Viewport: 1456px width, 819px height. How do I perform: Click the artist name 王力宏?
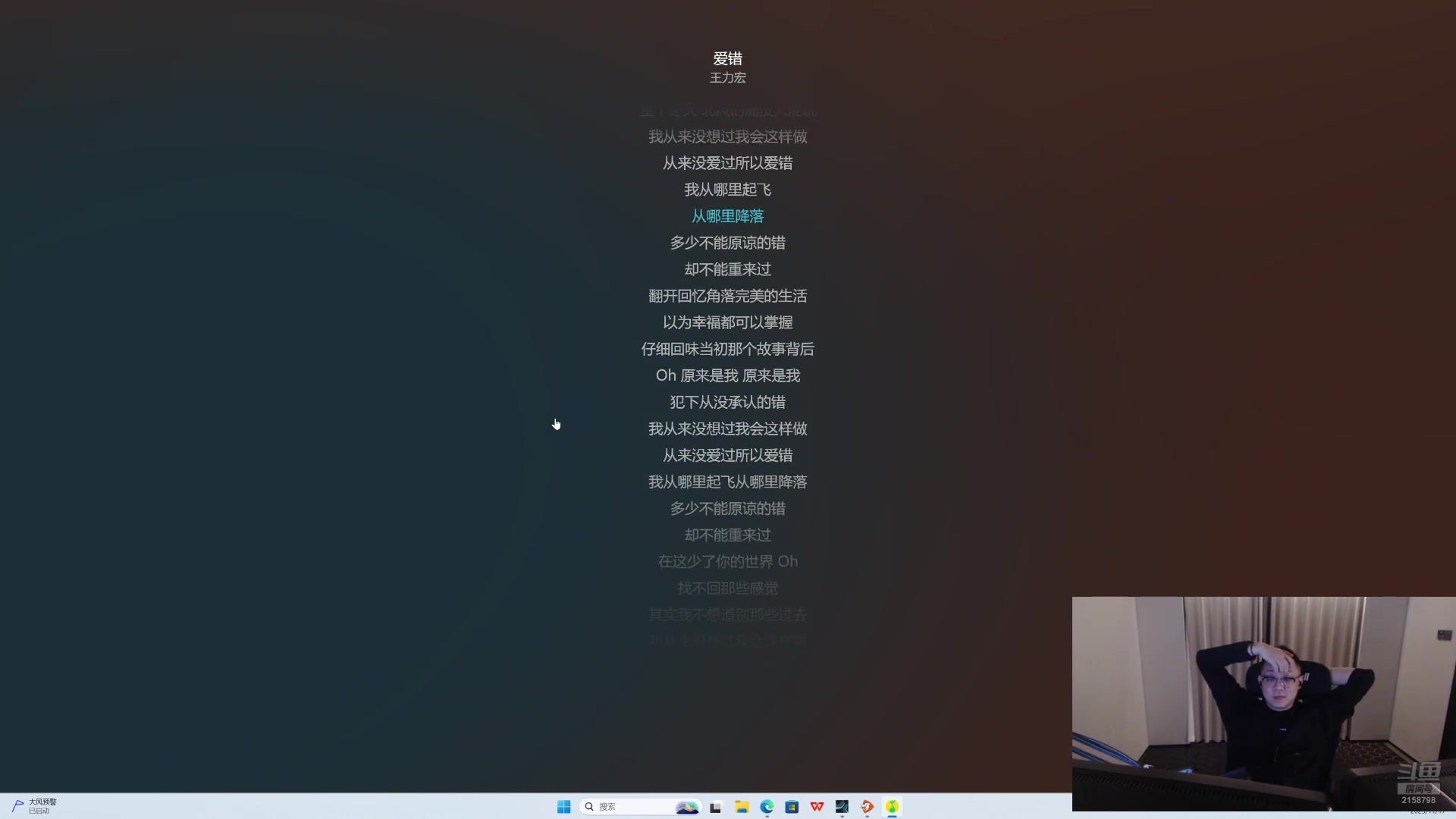coord(727,77)
